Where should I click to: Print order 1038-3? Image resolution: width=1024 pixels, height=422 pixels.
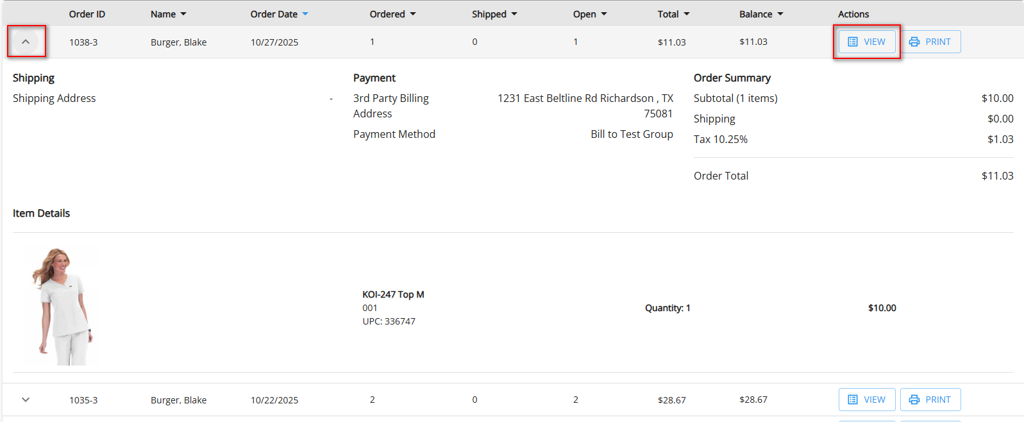(x=930, y=42)
